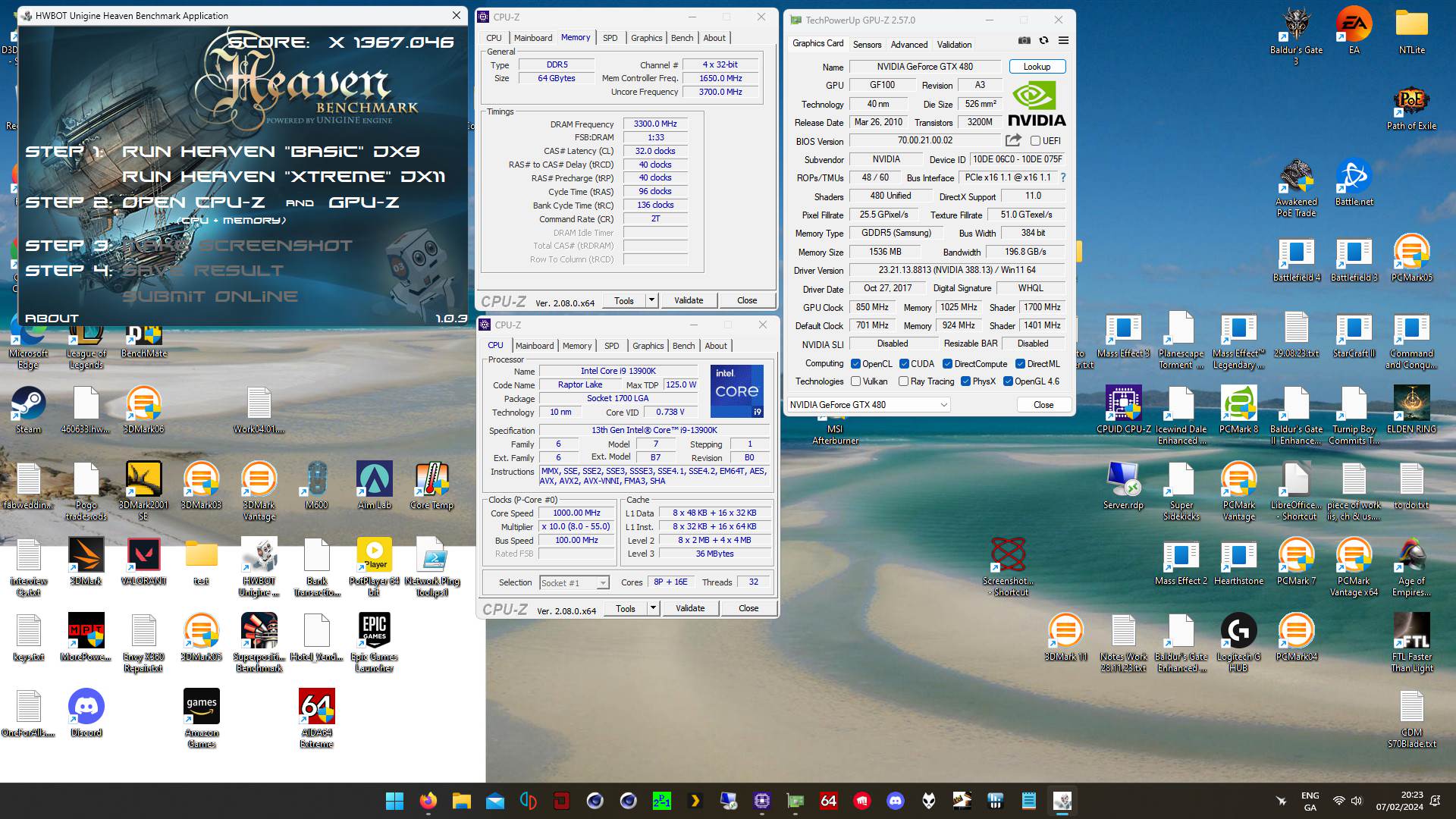Viewport: 1456px width, 819px height.
Task: Open FTL Faster Than Light icon
Action: 1411,643
